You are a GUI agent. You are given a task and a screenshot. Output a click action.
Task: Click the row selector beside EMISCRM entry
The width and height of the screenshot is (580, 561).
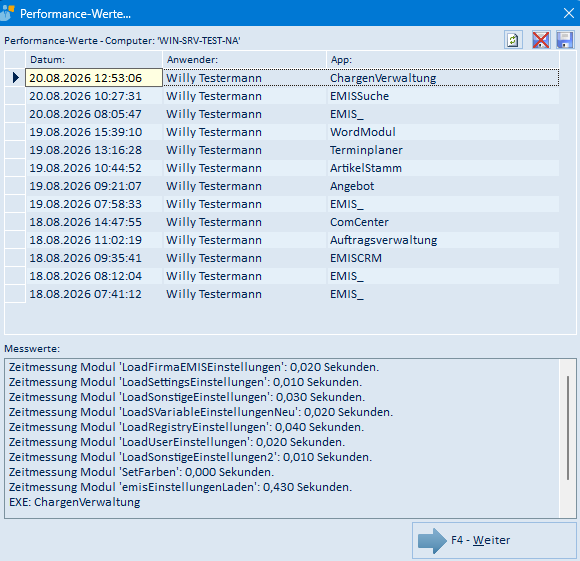[15, 258]
